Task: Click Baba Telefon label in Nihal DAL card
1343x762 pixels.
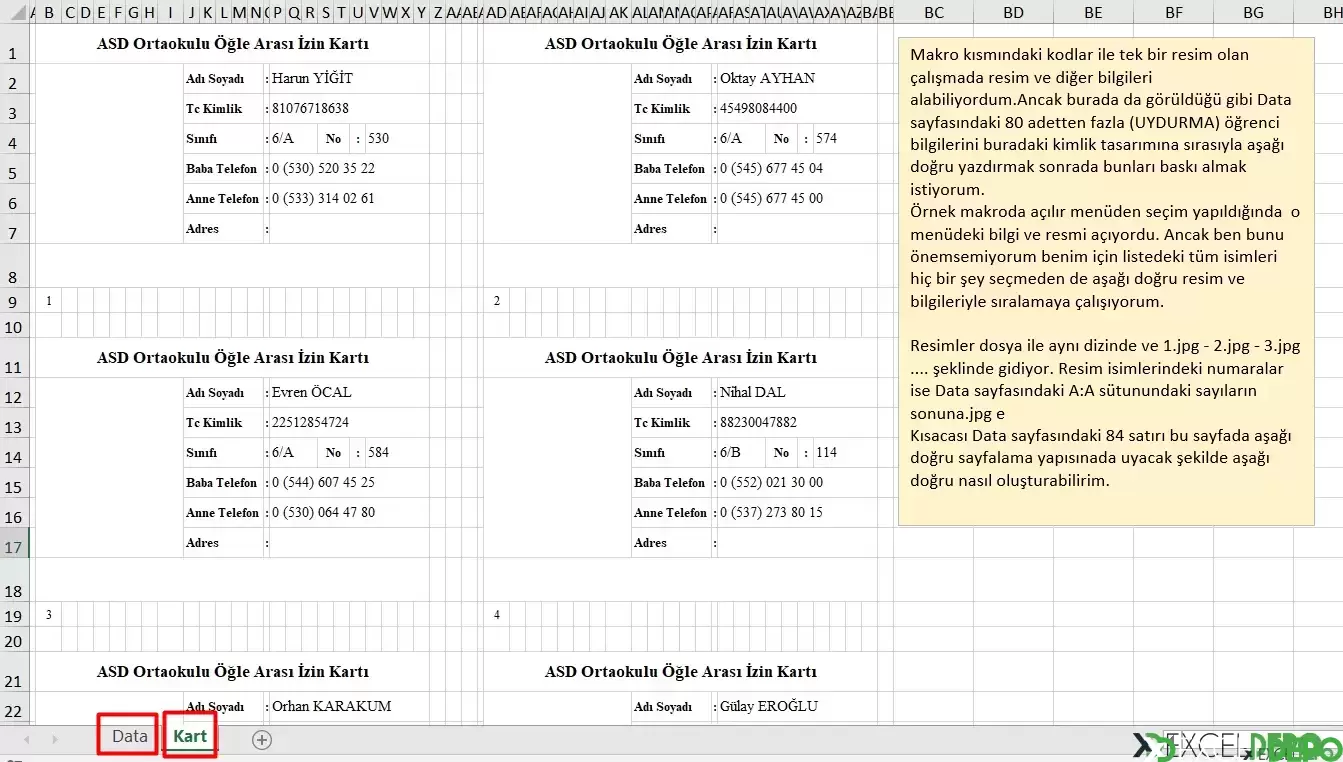Action: pyautogui.click(x=670, y=483)
